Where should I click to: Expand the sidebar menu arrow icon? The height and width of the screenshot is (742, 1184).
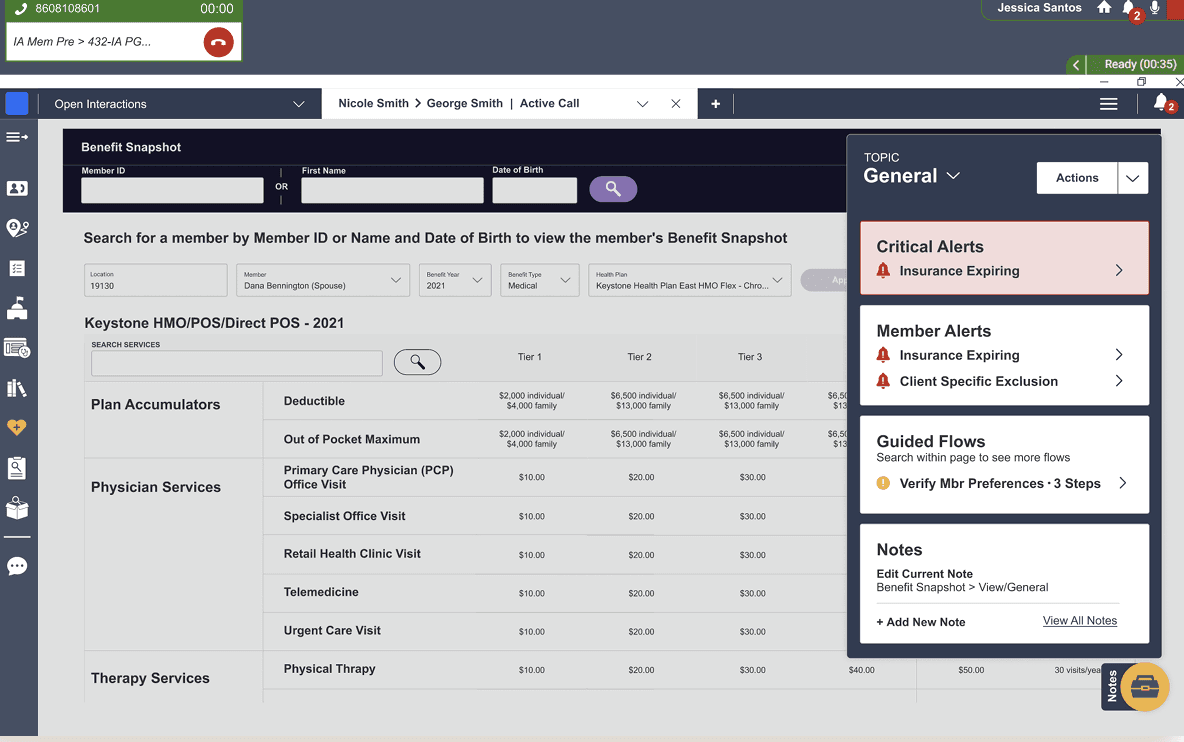pyautogui.click(x=17, y=137)
